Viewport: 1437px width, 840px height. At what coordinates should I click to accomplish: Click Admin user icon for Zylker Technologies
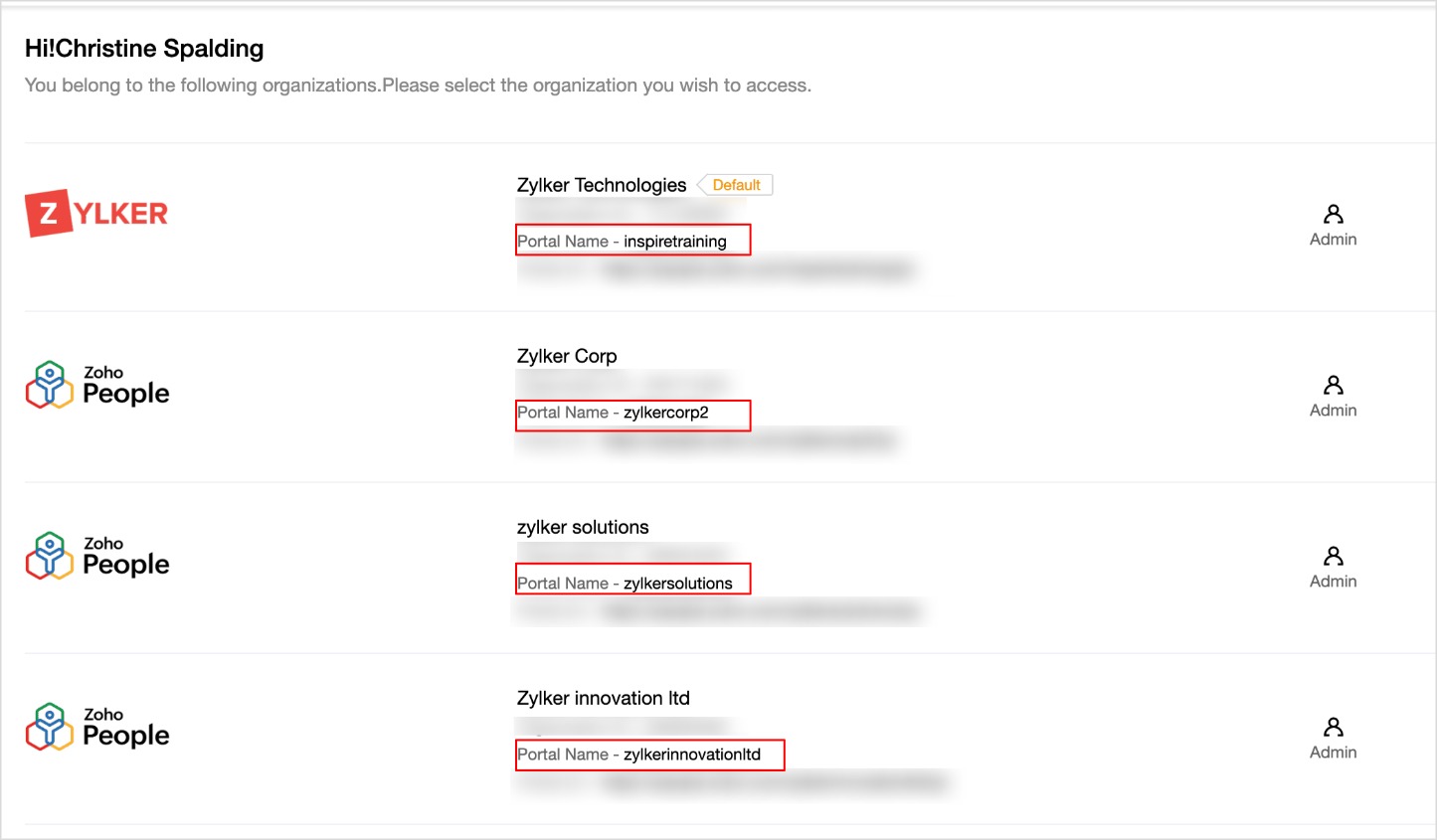click(x=1333, y=215)
